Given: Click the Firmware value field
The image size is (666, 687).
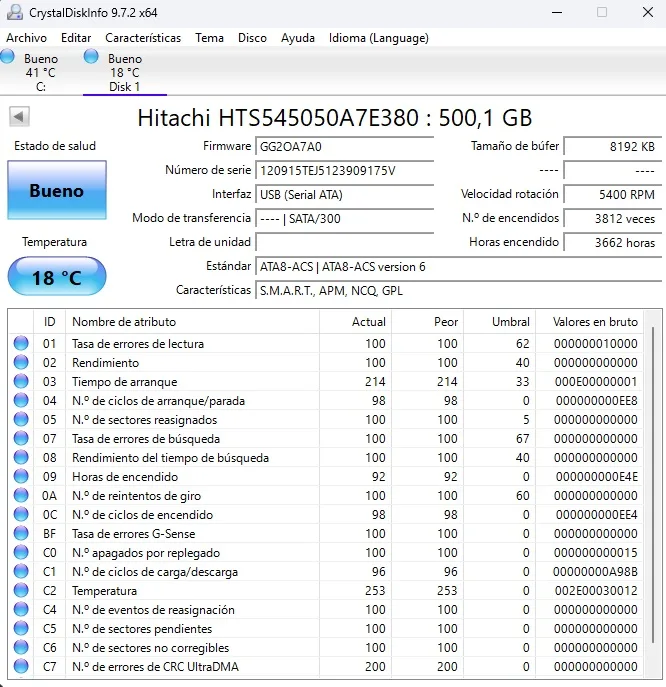Looking at the screenshot, I should (x=345, y=146).
